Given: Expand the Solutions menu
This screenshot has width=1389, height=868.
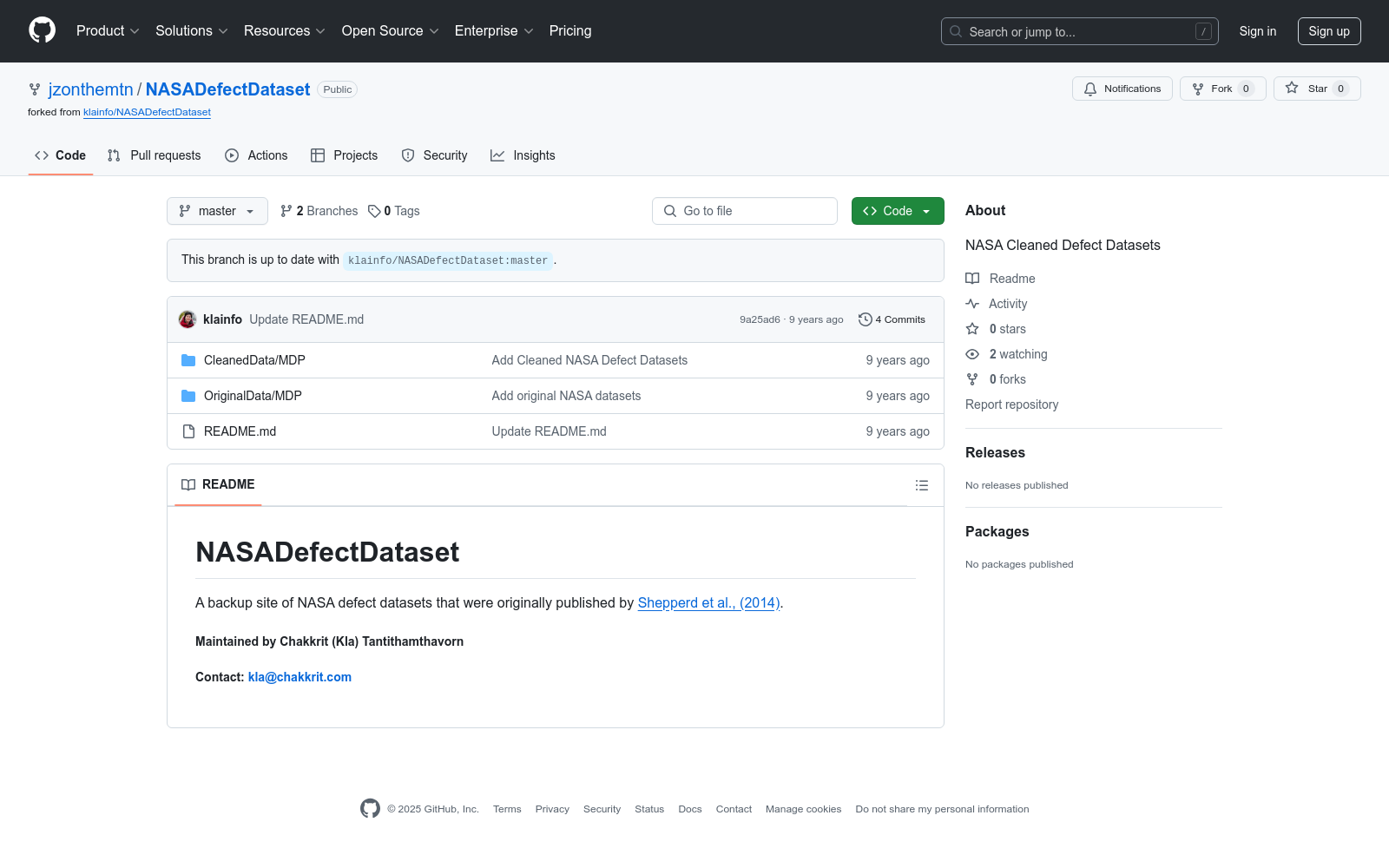Looking at the screenshot, I should (192, 30).
